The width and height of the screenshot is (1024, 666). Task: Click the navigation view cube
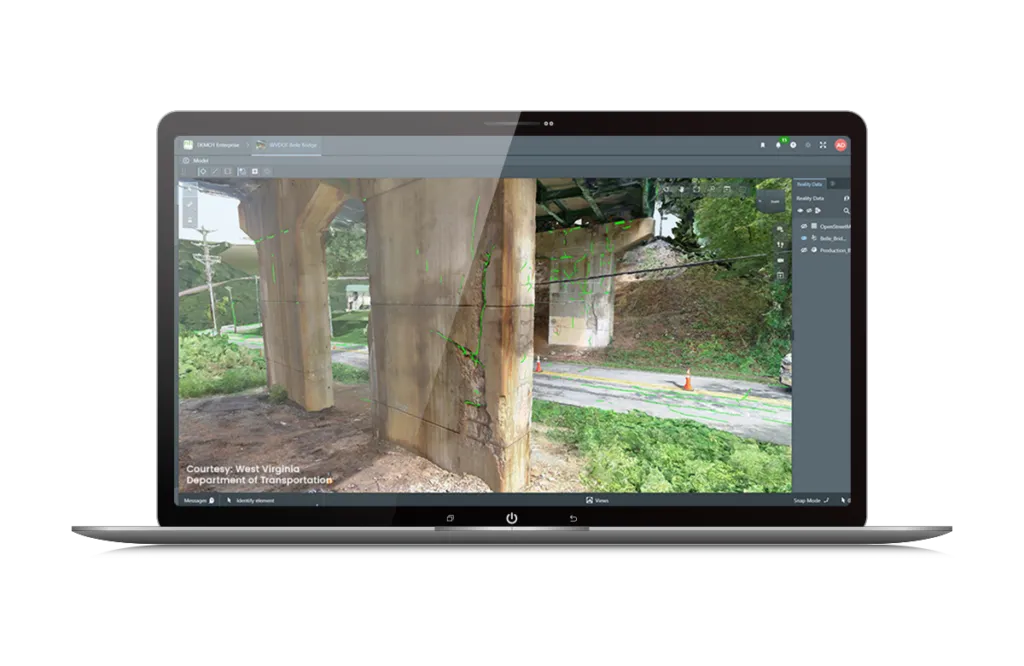pyautogui.click(x=773, y=203)
